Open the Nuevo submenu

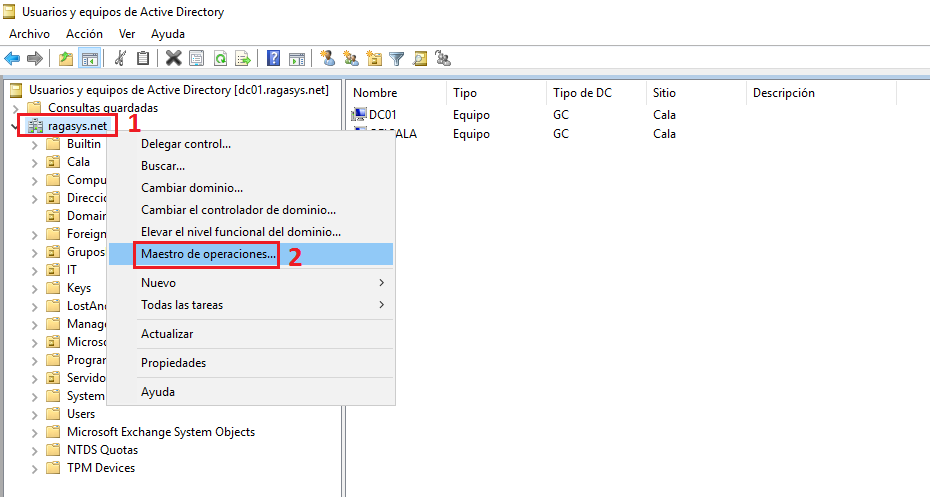coord(251,283)
